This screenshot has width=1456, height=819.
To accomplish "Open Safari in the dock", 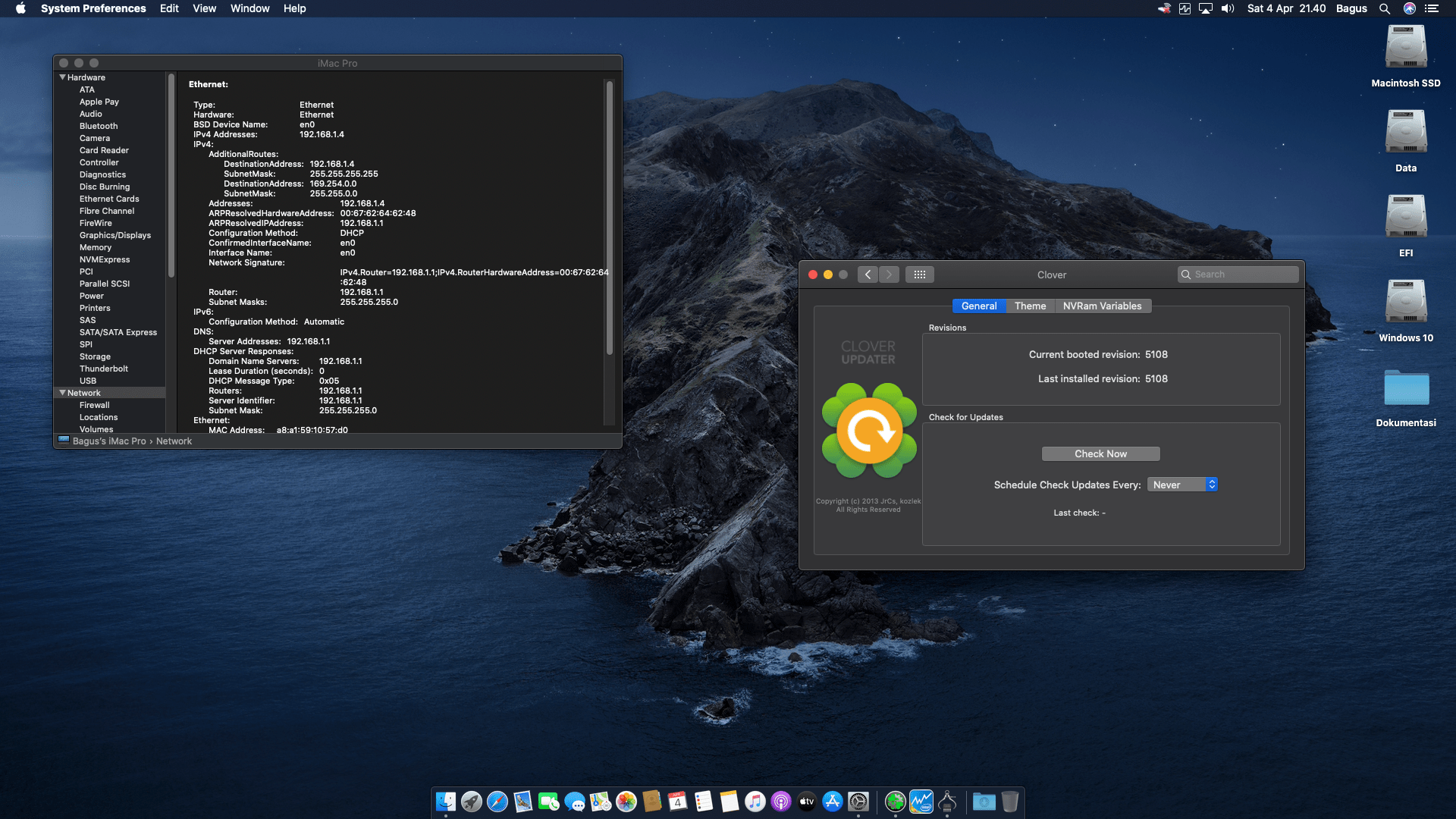I will [497, 802].
